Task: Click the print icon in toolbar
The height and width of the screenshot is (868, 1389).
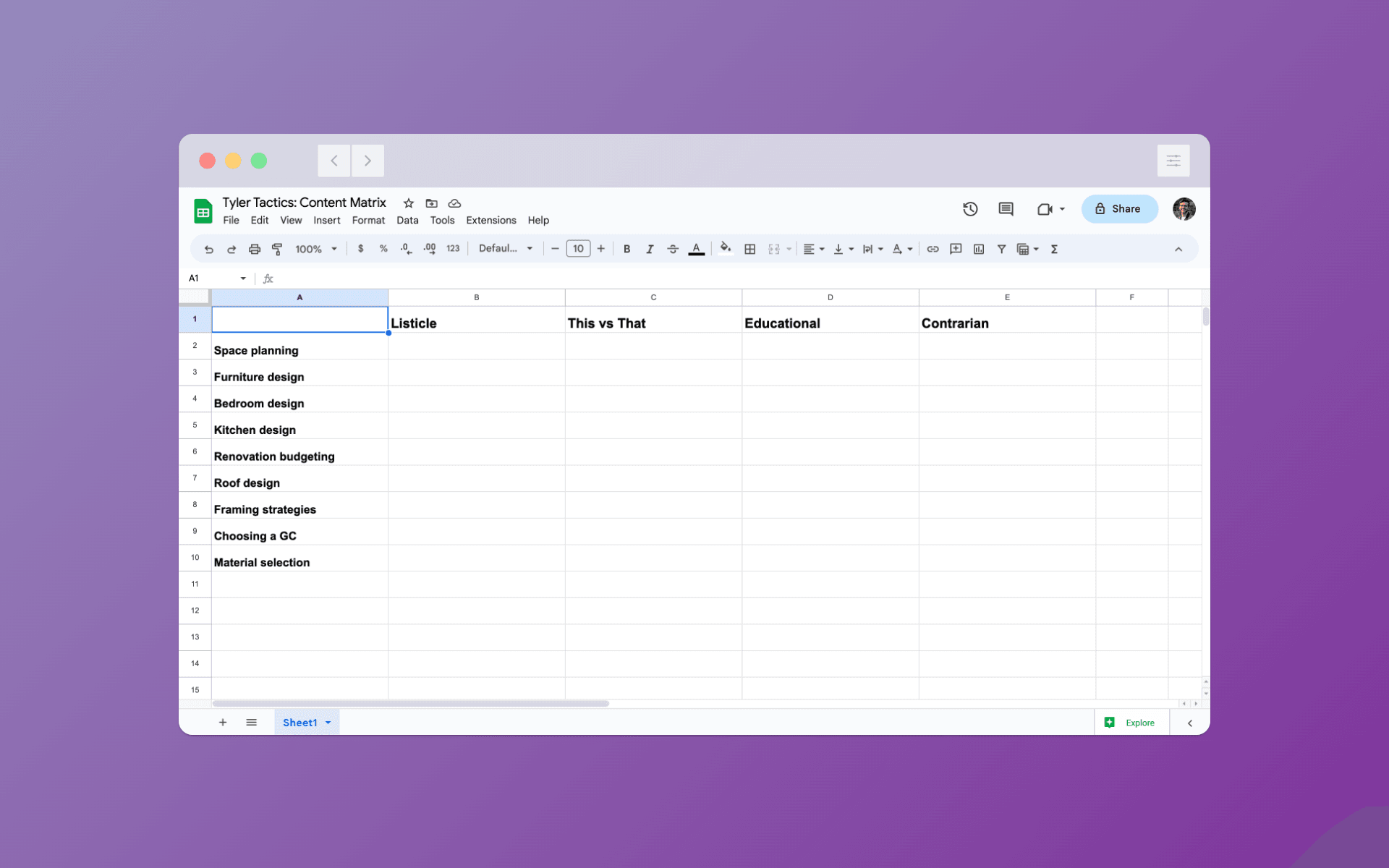Action: point(254,249)
